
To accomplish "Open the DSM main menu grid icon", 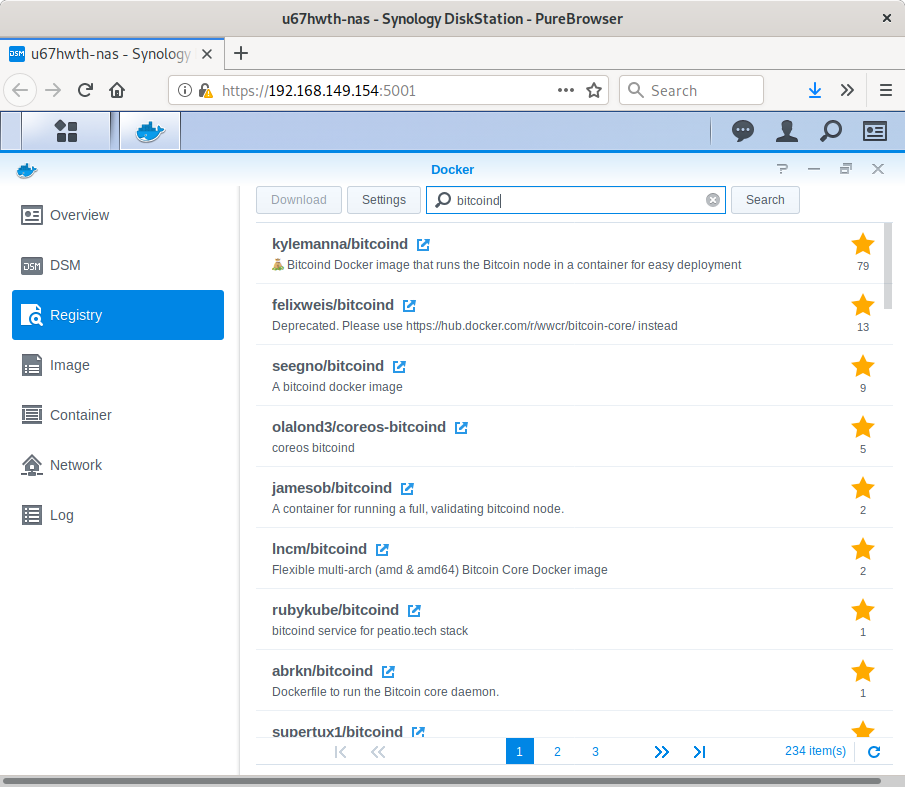I will coord(66,131).
